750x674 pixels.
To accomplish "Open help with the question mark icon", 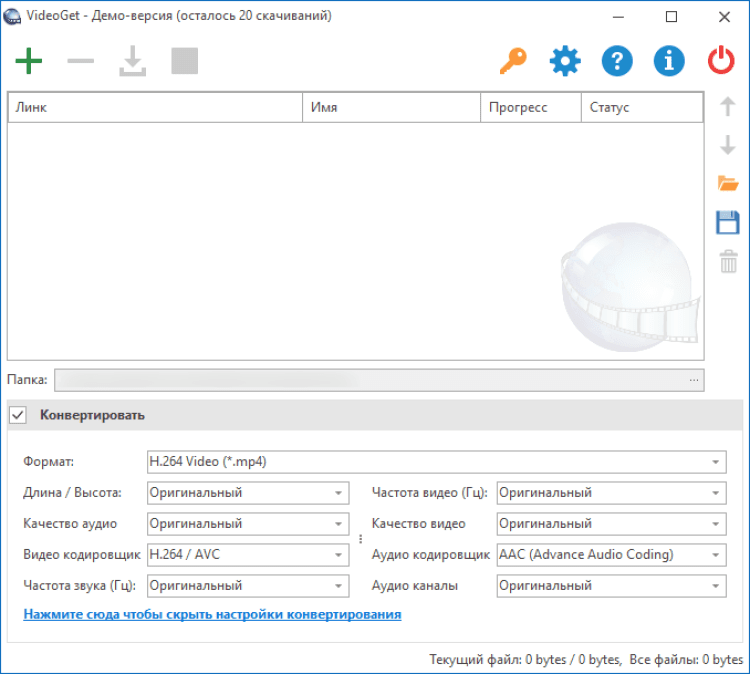I will pos(617,61).
